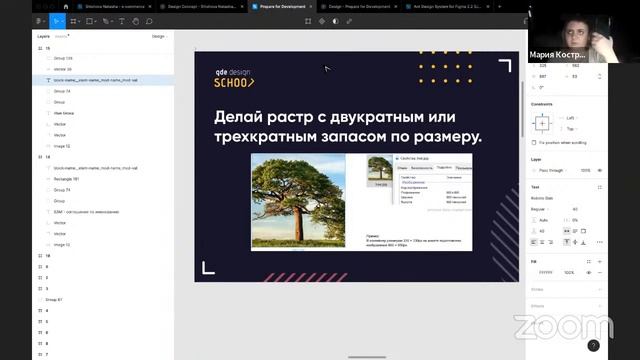Image resolution: width=640 pixels, height=360 pixels.
Task: Align text center in Text panel
Action: pyautogui.click(x=542, y=242)
